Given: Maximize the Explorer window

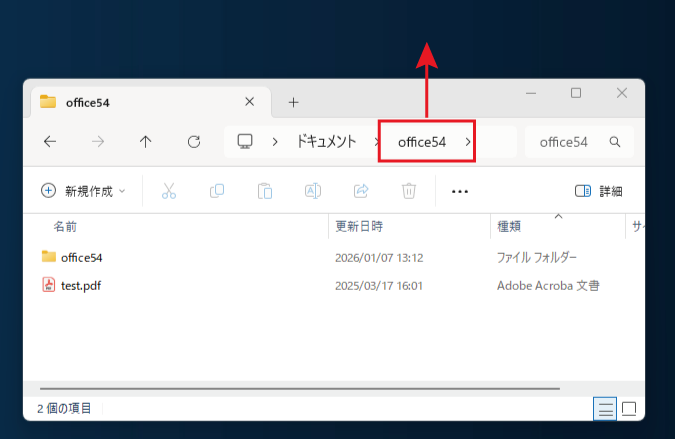Looking at the screenshot, I should click(x=576, y=93).
